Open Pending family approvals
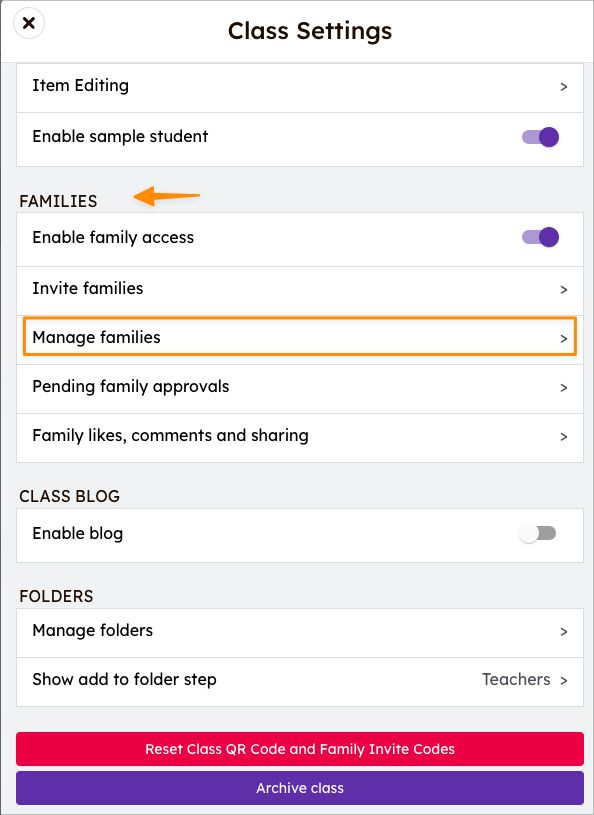594x815 pixels. pos(300,389)
